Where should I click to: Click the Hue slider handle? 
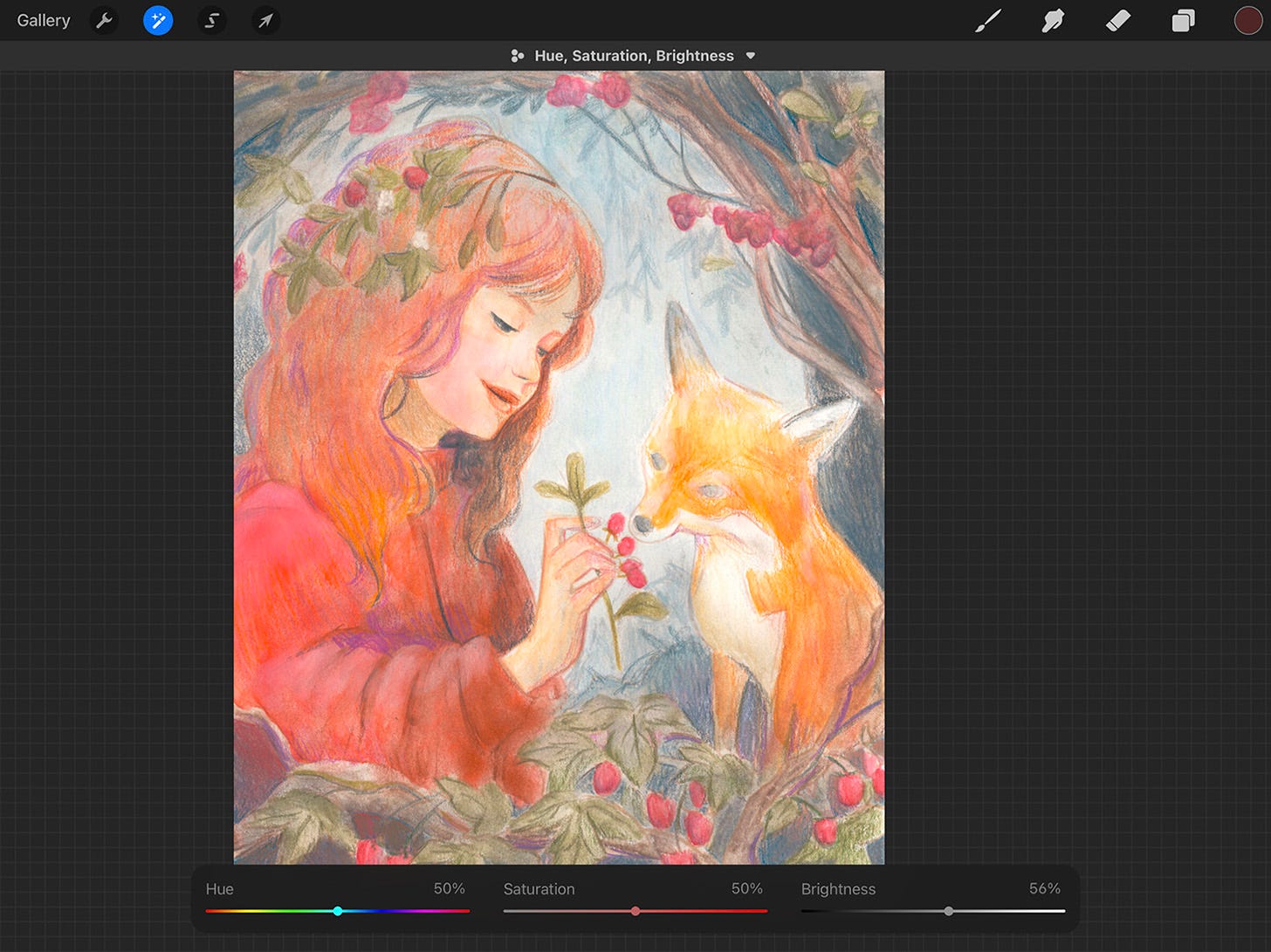pyautogui.click(x=338, y=910)
